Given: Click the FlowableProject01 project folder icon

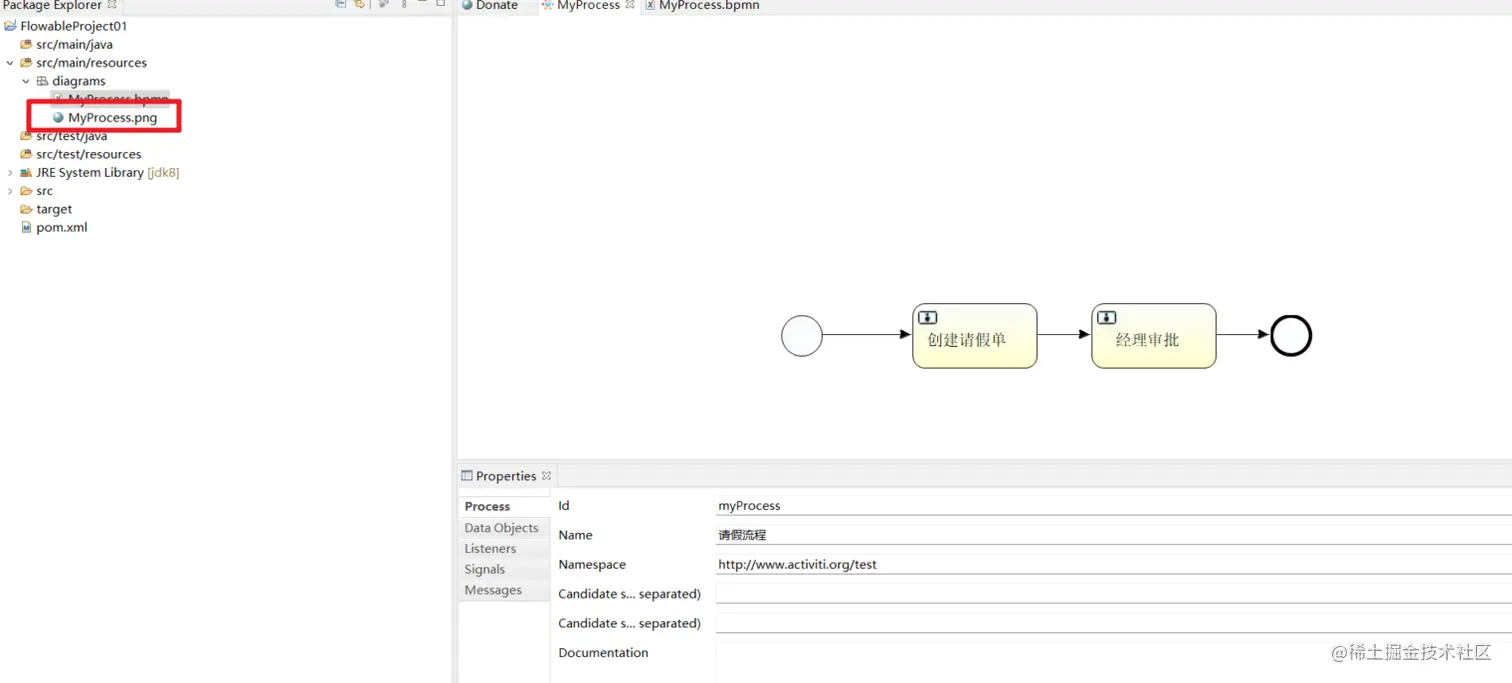Looking at the screenshot, I should click(x=10, y=26).
